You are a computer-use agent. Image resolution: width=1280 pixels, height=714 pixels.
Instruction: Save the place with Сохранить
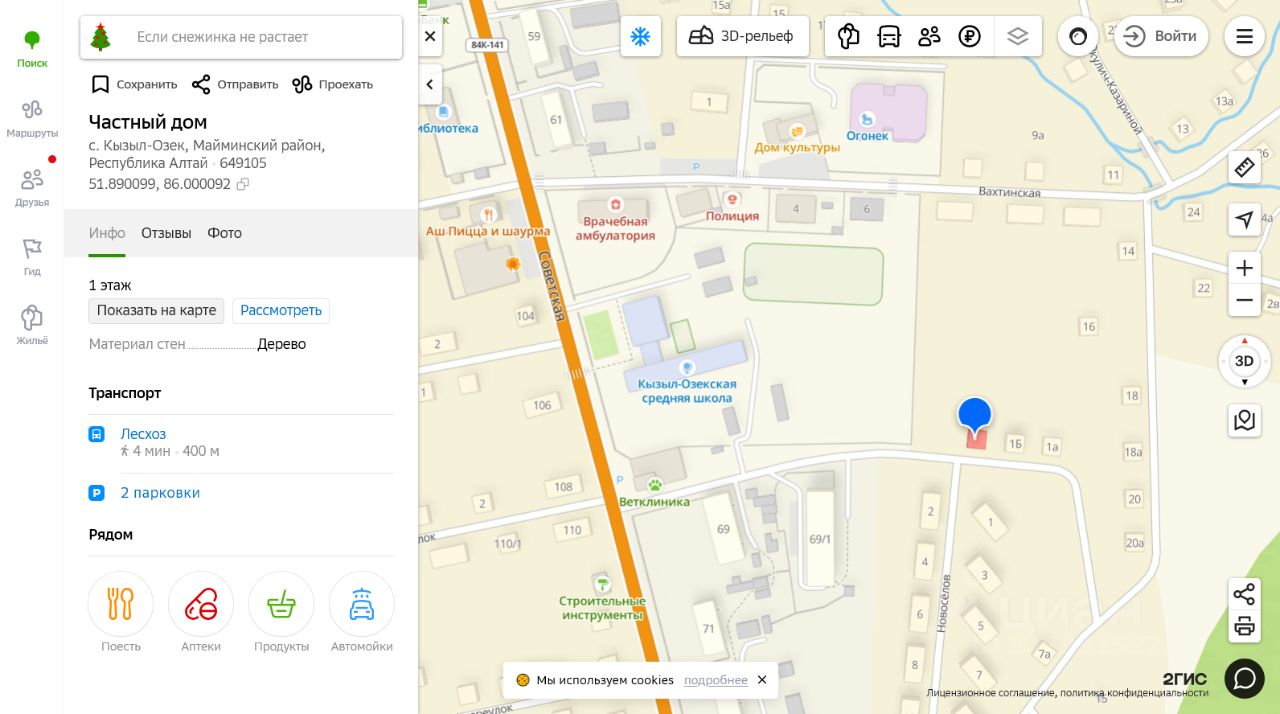(134, 84)
